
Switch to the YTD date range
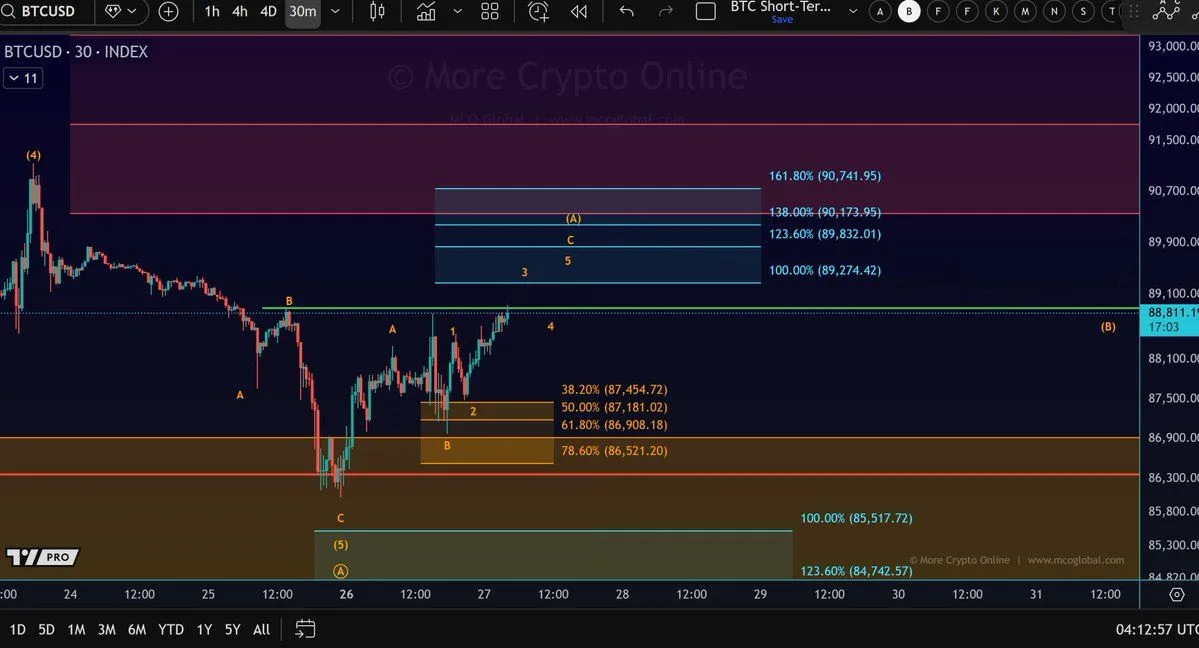coord(171,629)
